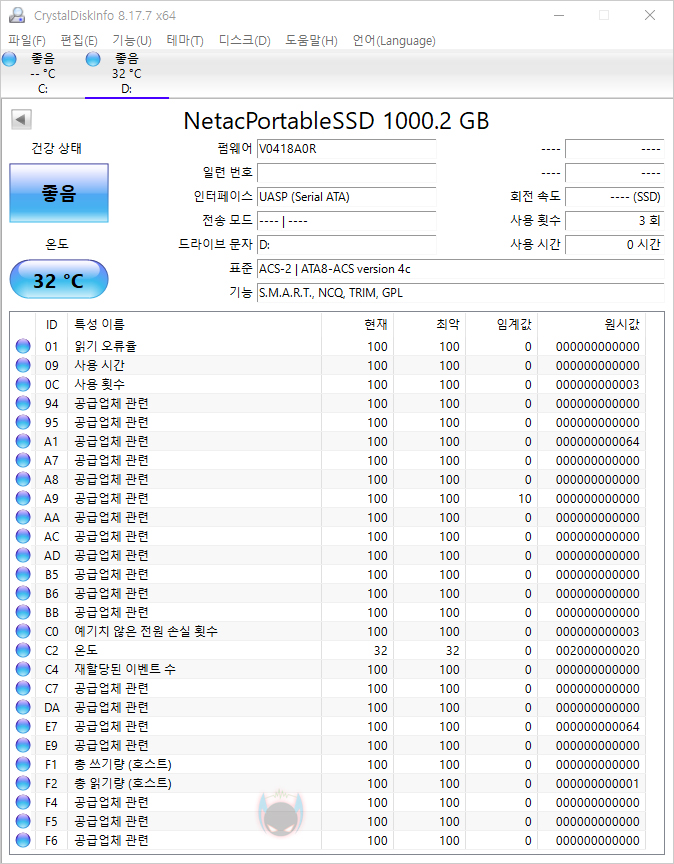The width and height of the screenshot is (674, 864).
Task: Click the 최악 column header
Action: pyautogui.click(x=429, y=325)
